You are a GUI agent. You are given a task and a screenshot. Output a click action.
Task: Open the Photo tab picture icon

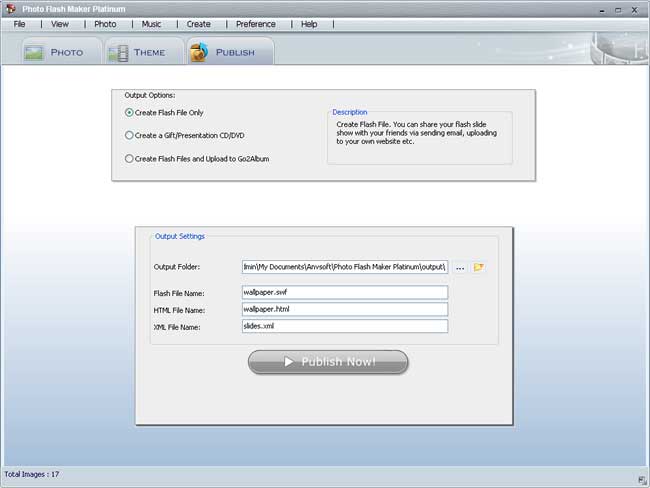coord(34,53)
